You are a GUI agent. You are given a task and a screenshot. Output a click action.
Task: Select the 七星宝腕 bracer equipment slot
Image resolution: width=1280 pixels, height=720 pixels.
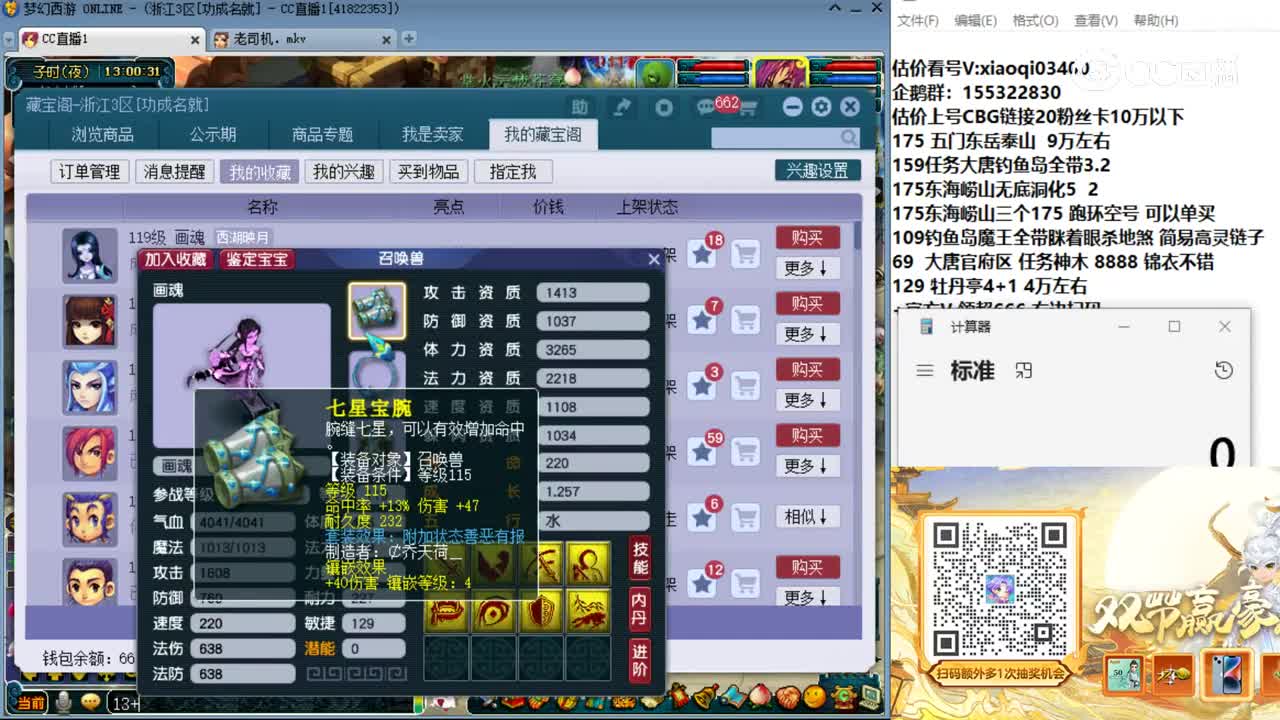[377, 311]
